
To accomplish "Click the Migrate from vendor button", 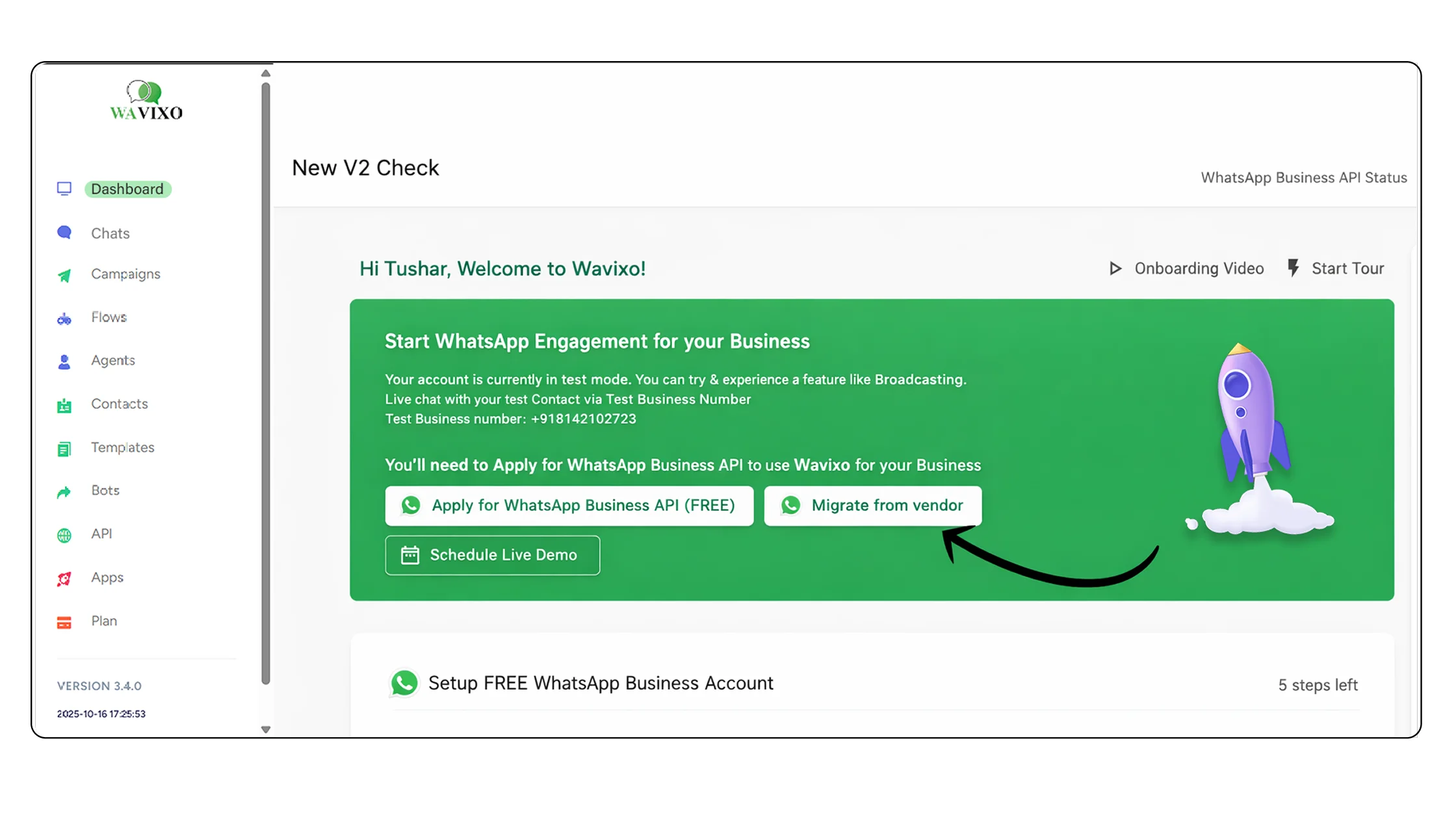I will tap(872, 506).
